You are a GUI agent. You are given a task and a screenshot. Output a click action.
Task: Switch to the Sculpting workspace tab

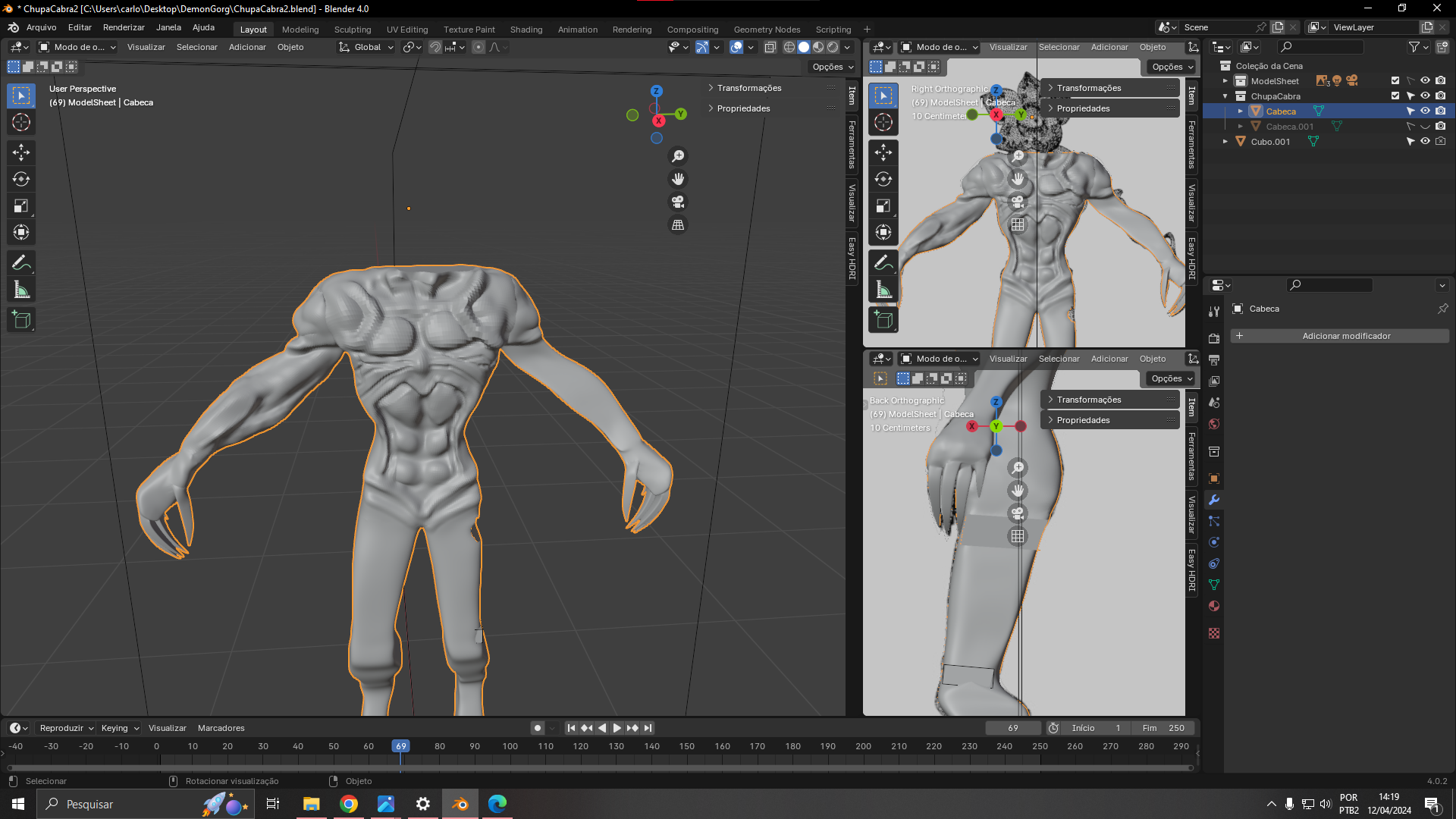[x=352, y=30]
